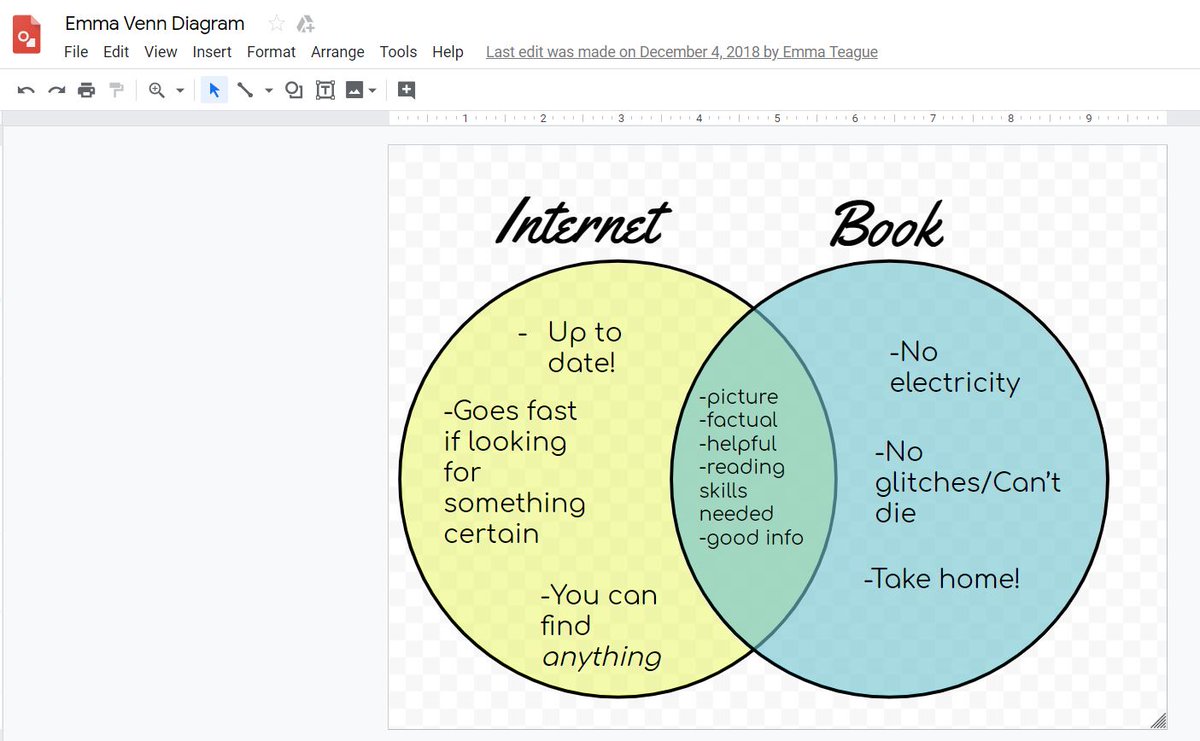Open the Edit menu

[x=116, y=52]
